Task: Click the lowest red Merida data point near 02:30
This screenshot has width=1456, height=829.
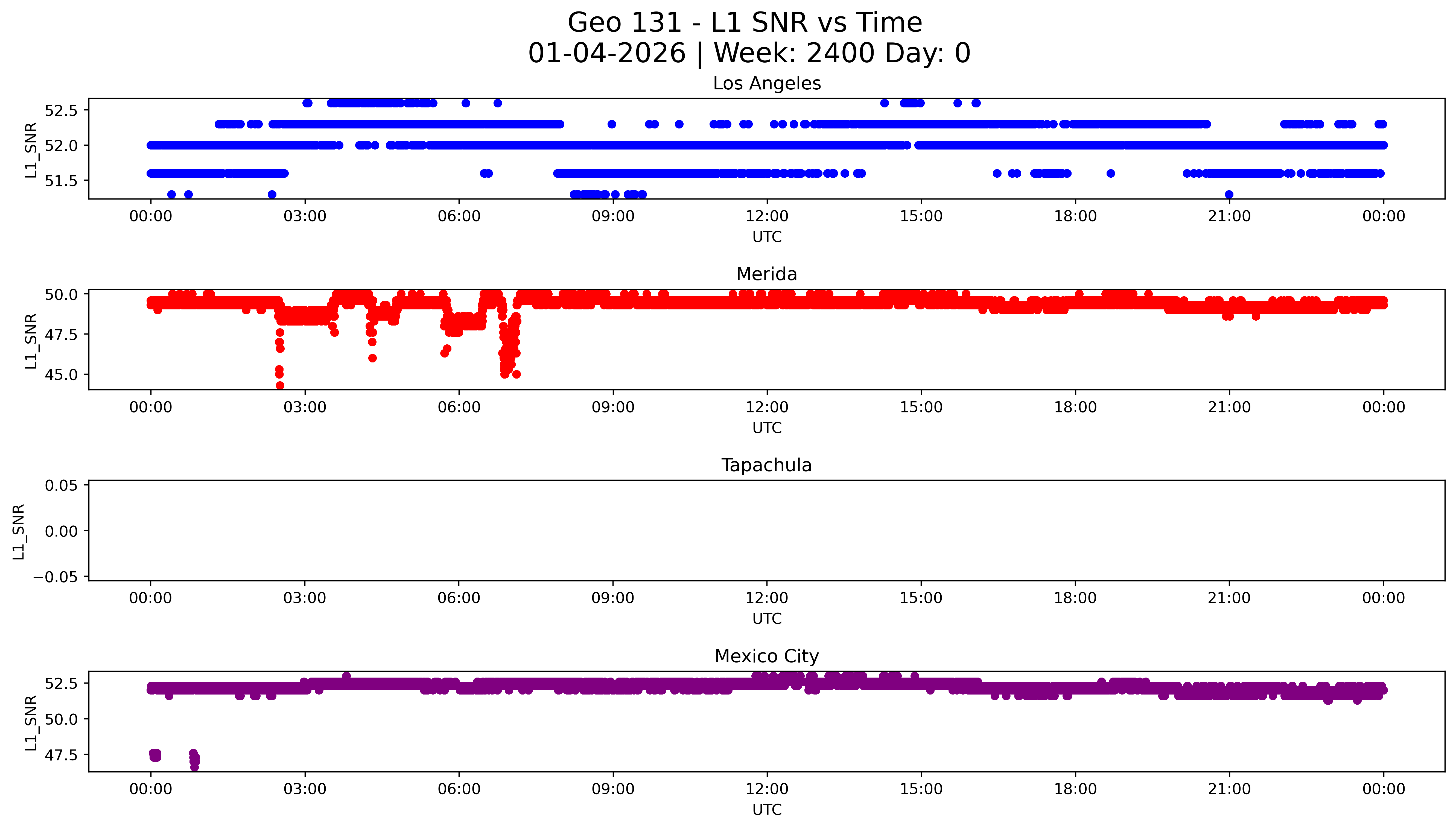Action: pos(280,385)
